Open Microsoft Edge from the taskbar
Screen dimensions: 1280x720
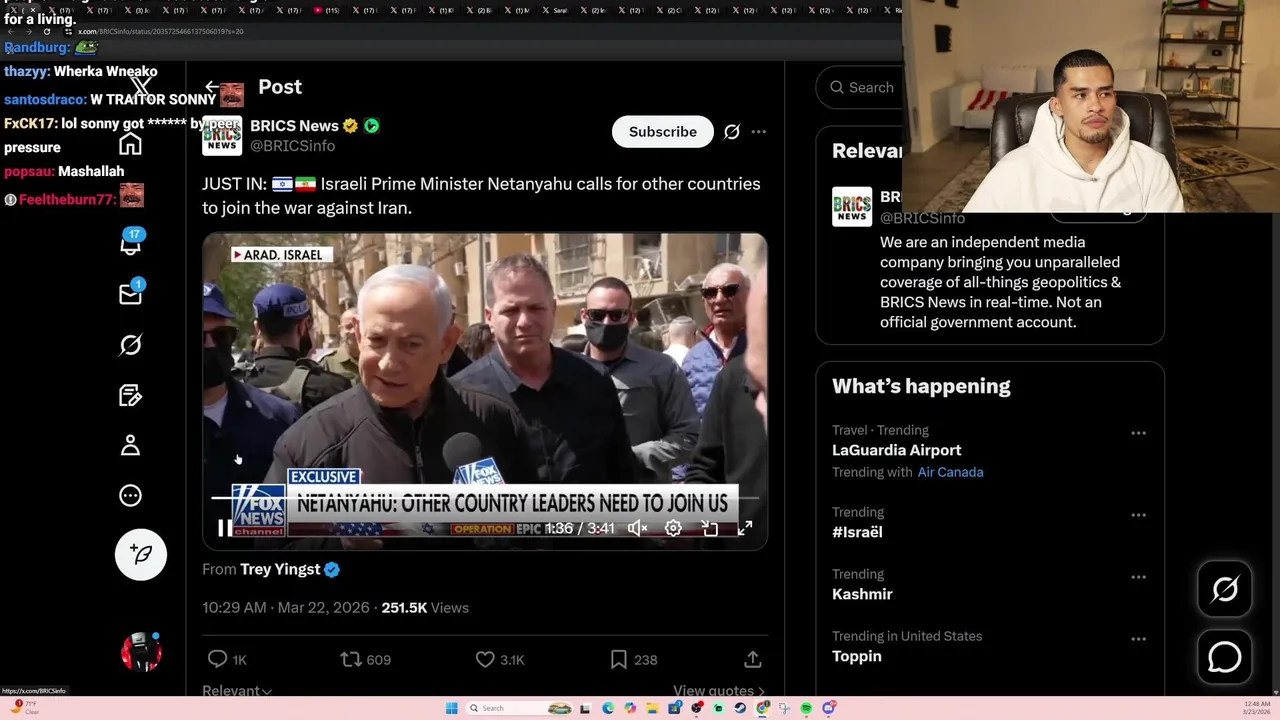[x=608, y=708]
